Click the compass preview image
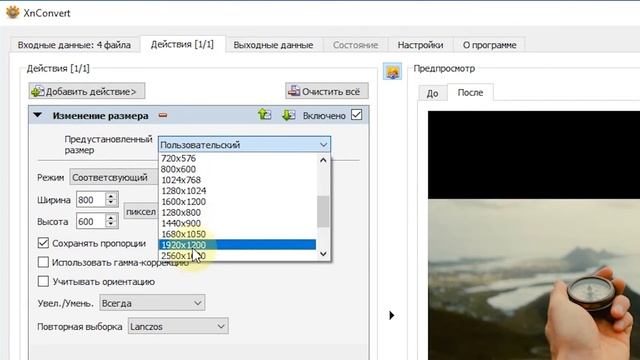640x360 pixels. (x=534, y=279)
